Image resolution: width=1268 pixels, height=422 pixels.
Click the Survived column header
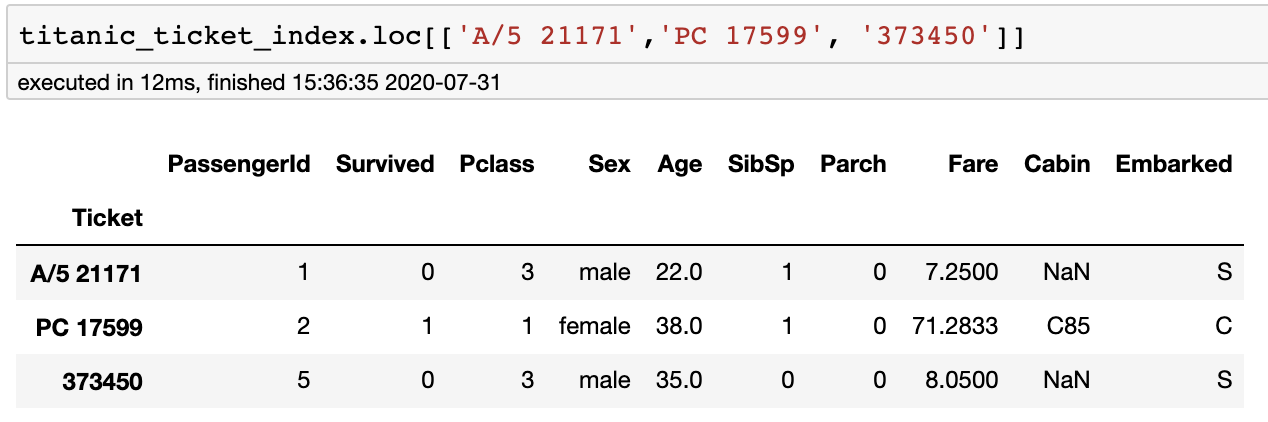(x=385, y=164)
